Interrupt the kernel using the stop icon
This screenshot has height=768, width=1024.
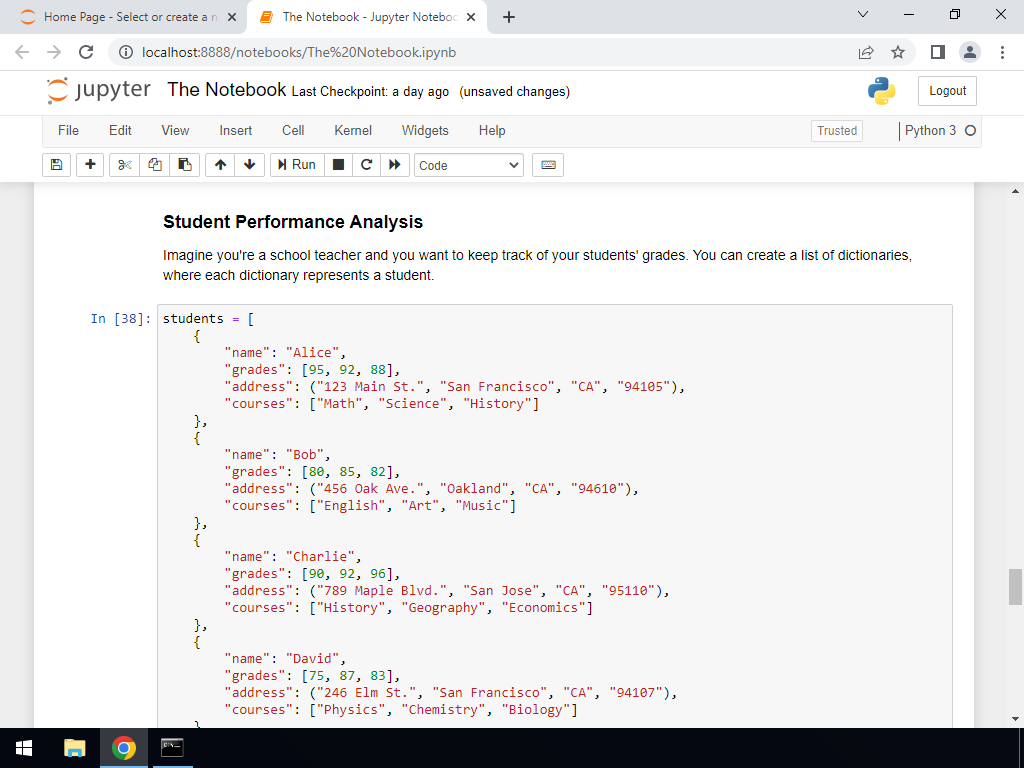point(340,164)
